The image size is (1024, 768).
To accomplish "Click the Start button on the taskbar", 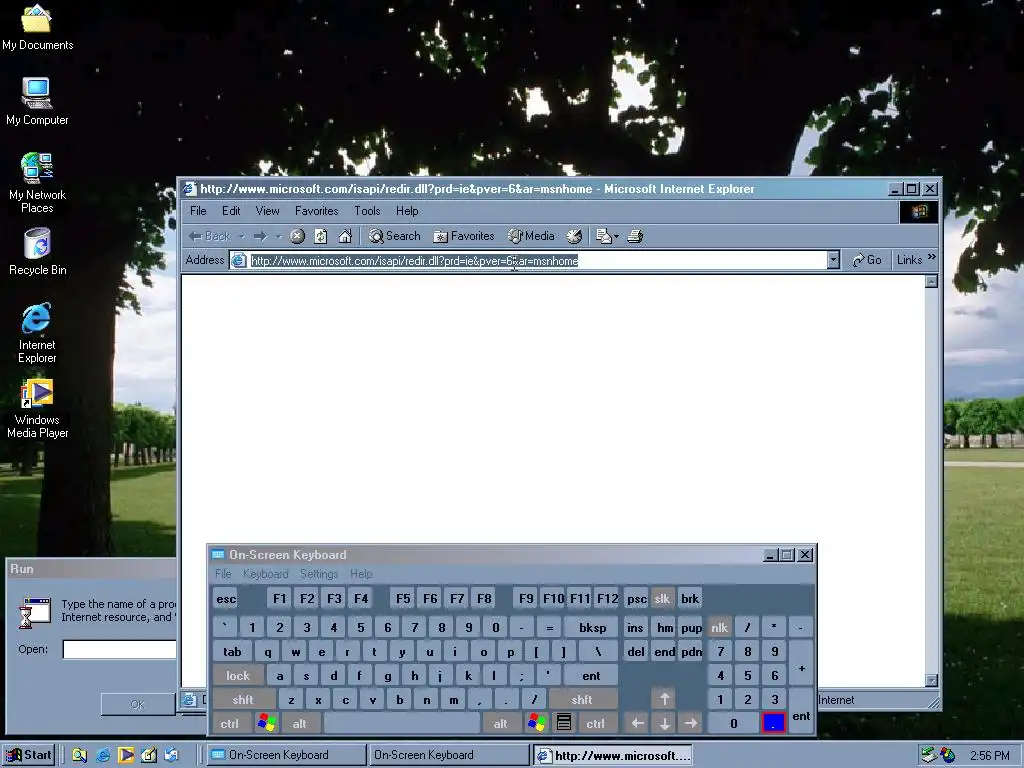I will tap(29, 755).
